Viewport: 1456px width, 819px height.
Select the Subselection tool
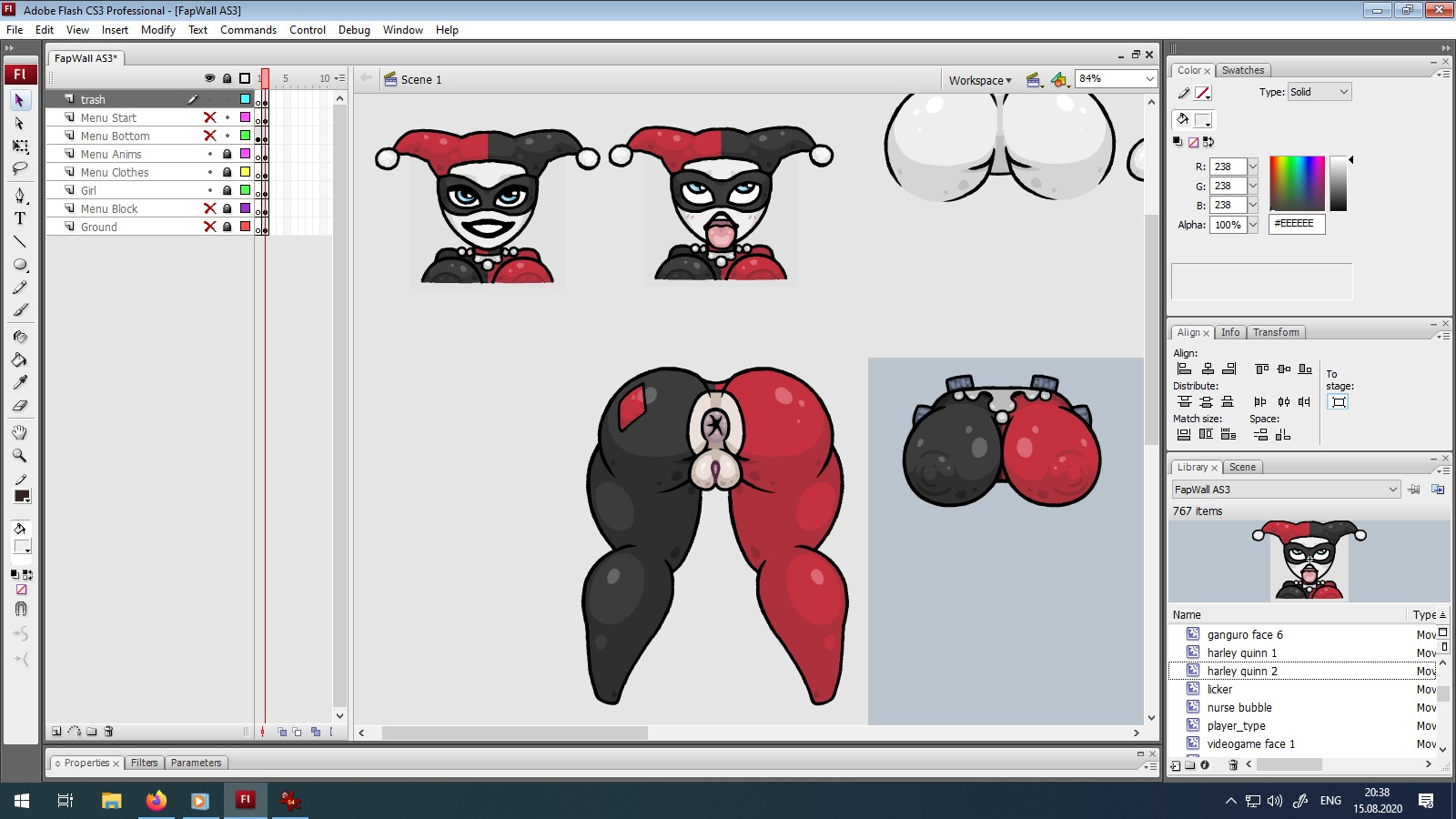[x=20, y=123]
